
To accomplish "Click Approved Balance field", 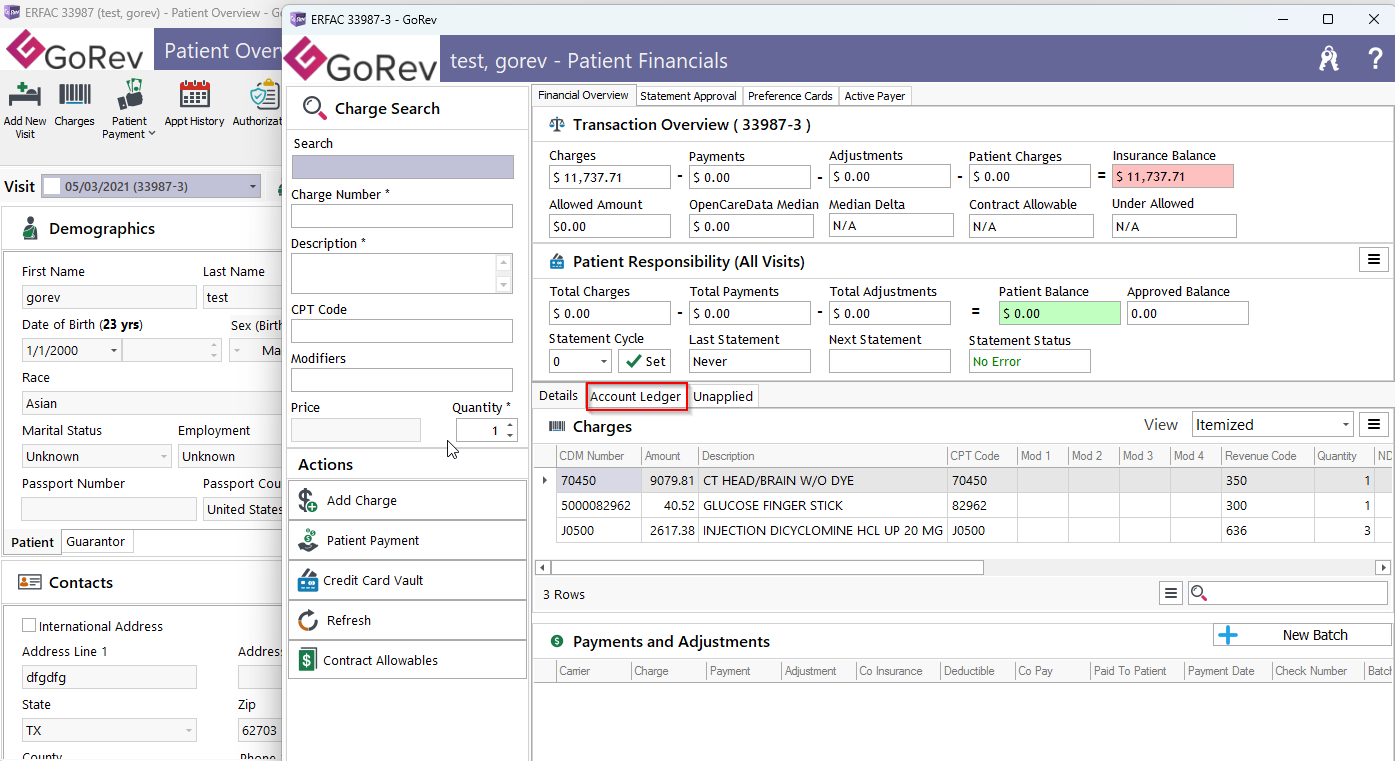I will 1188,313.
